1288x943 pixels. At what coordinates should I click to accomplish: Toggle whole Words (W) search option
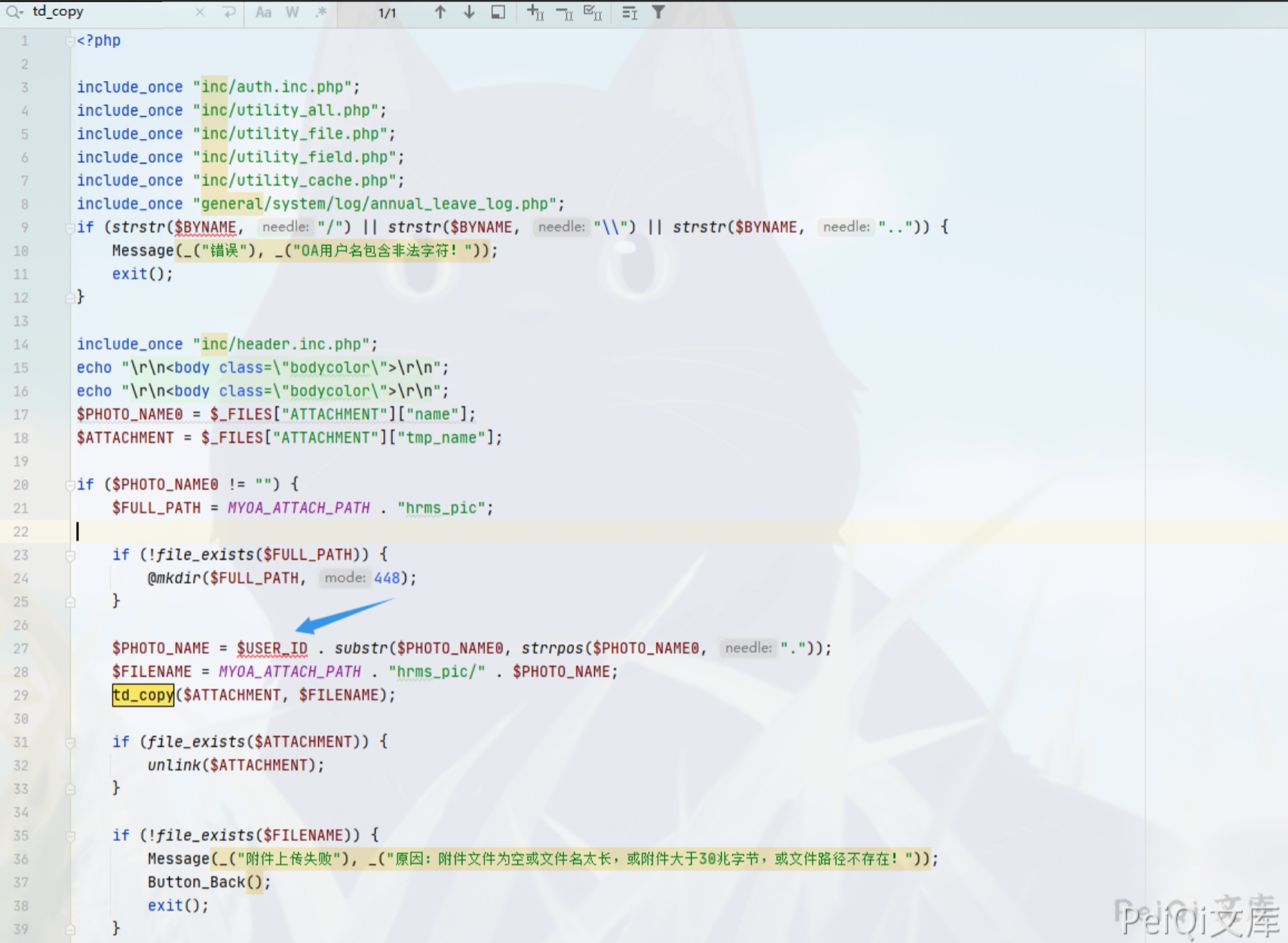292,12
